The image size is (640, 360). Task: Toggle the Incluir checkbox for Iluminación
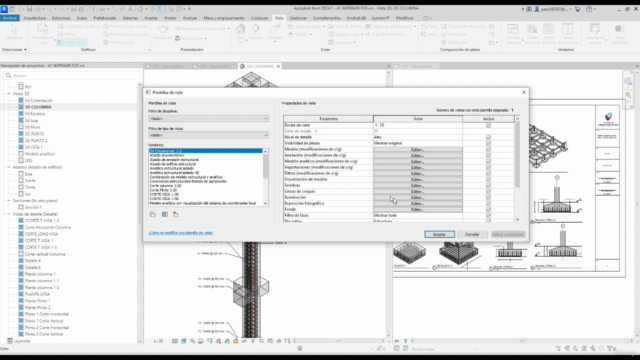pyautogui.click(x=488, y=197)
